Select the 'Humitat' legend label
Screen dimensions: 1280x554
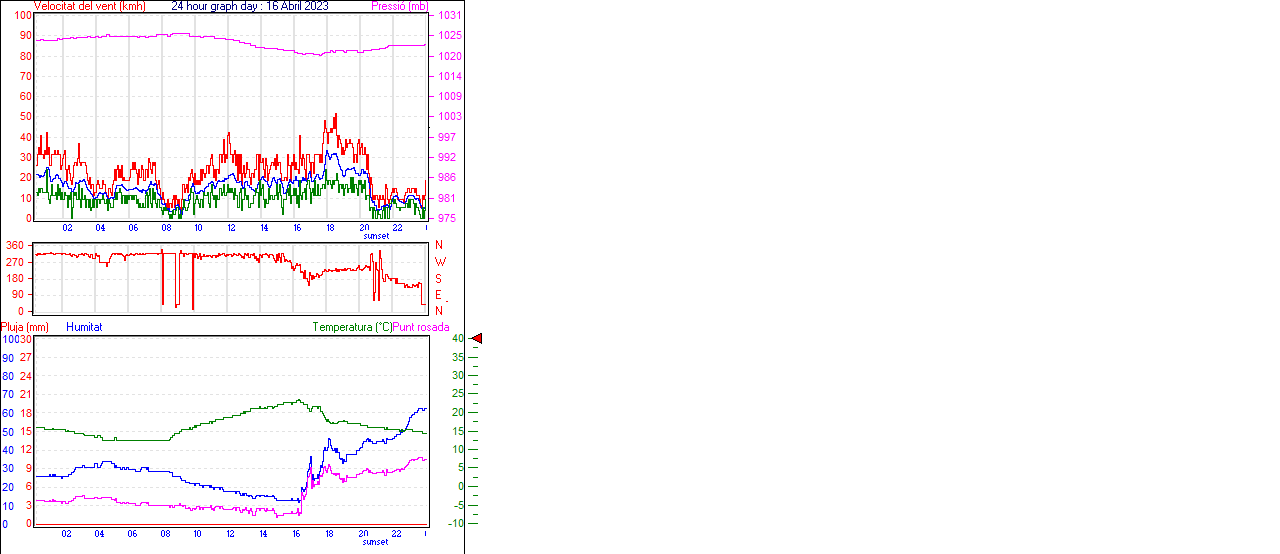[x=84, y=327]
